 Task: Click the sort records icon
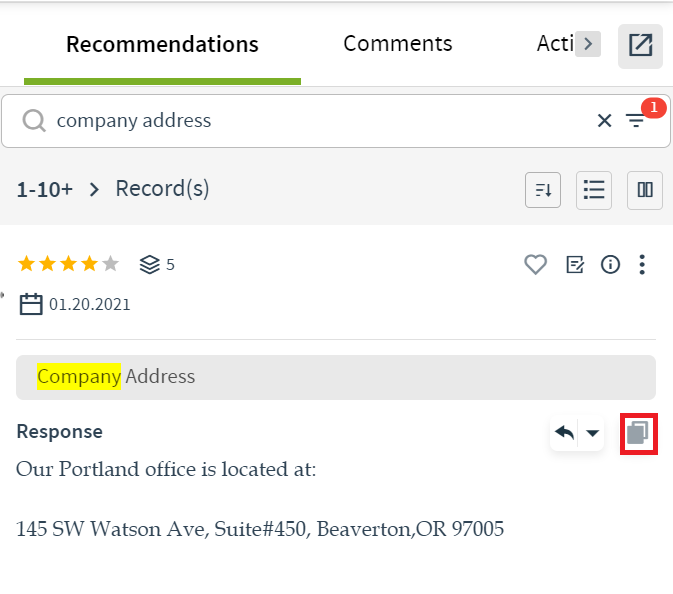pyautogui.click(x=543, y=190)
